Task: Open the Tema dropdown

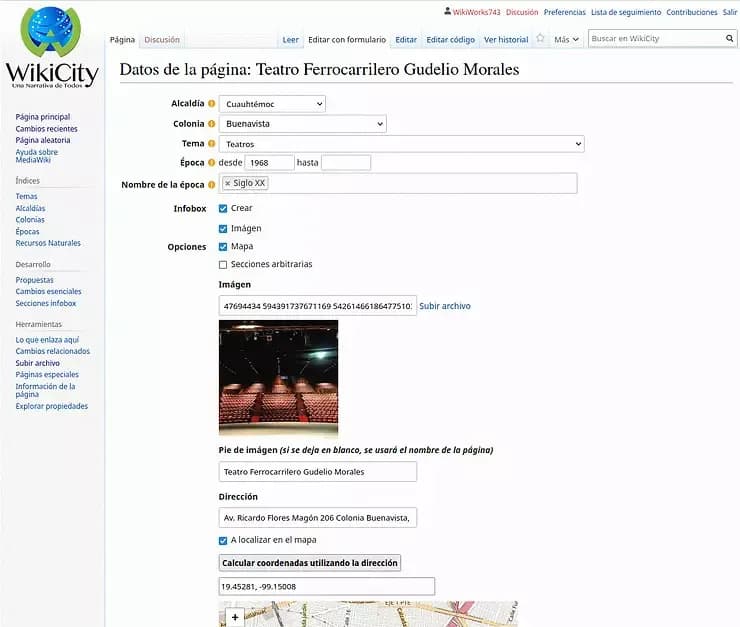Action: tap(402, 144)
